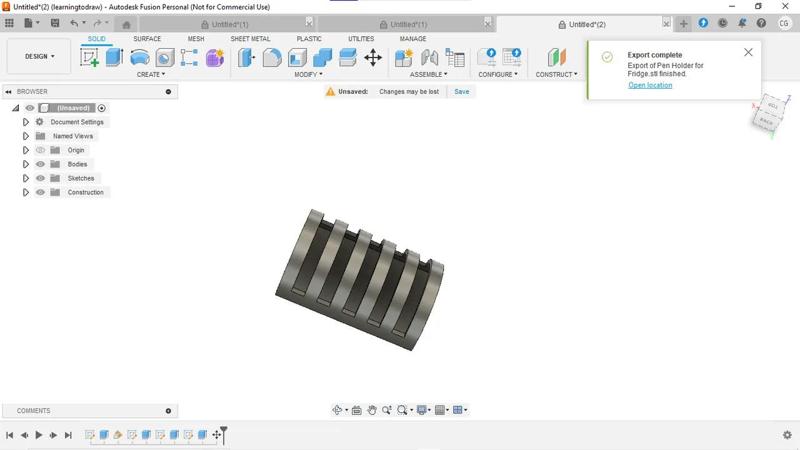Switch to the SURFACE tab

pos(147,39)
